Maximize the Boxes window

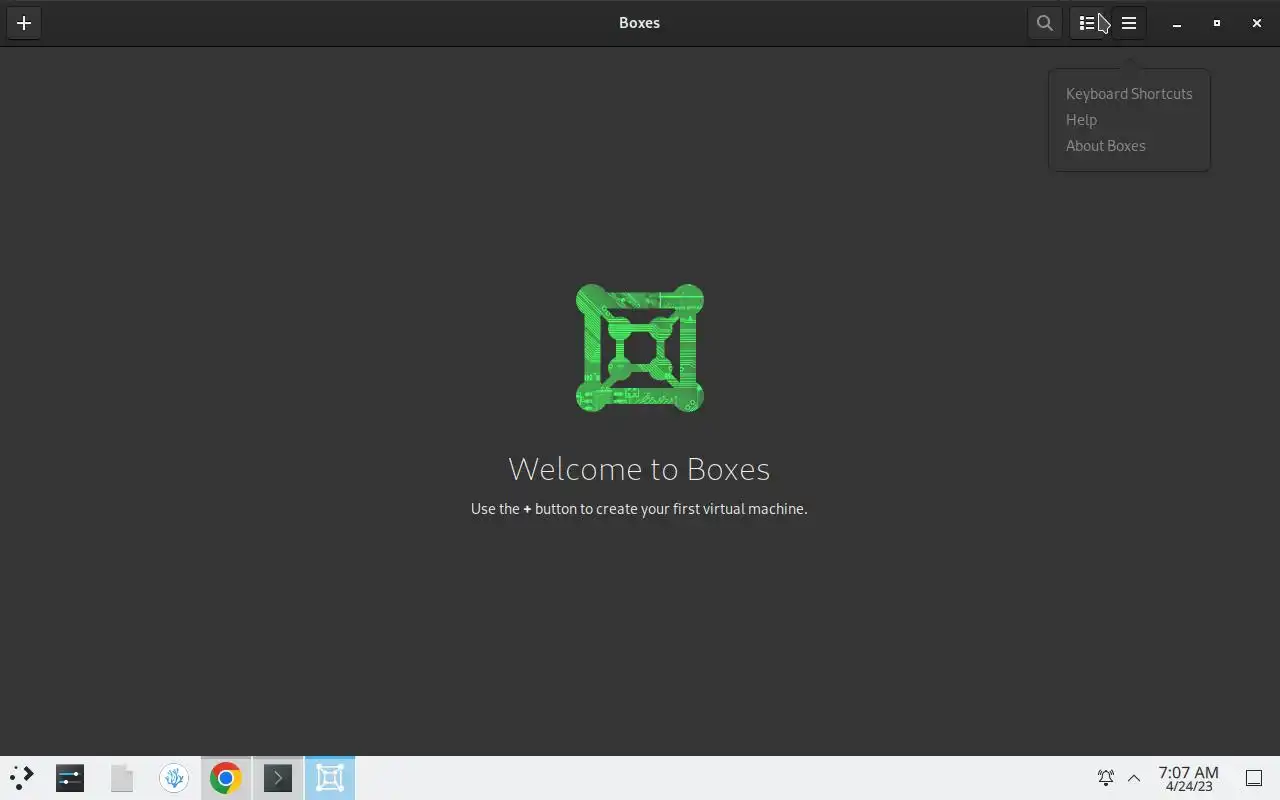[x=1217, y=23]
